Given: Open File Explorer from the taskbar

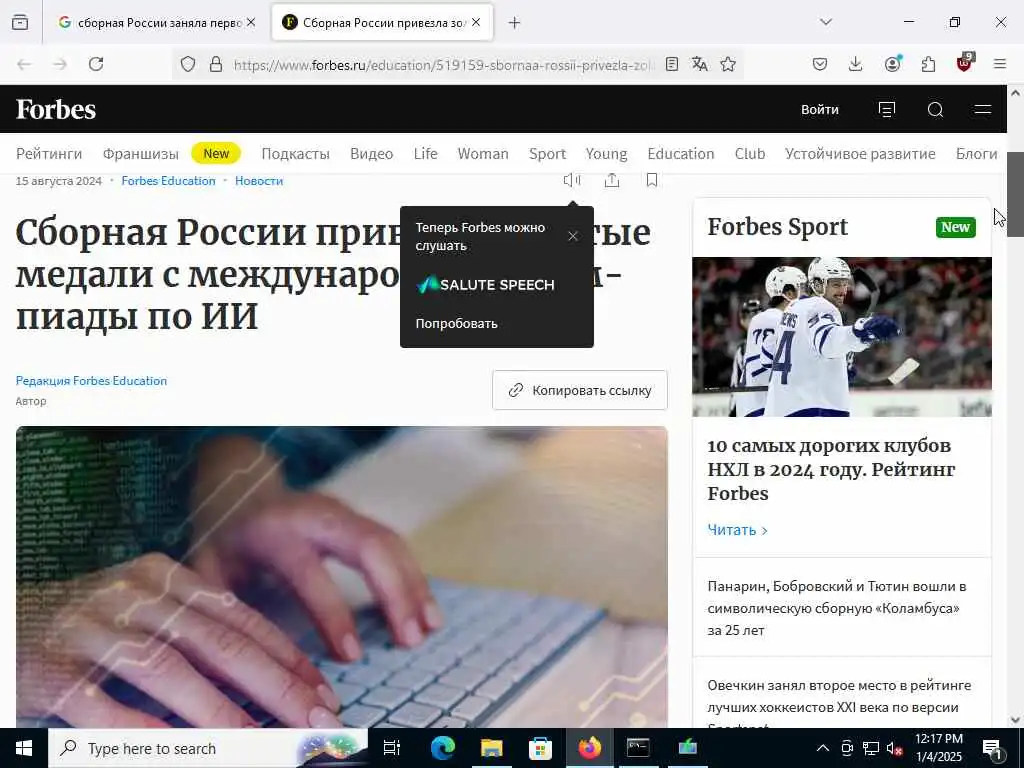Looking at the screenshot, I should 491,748.
